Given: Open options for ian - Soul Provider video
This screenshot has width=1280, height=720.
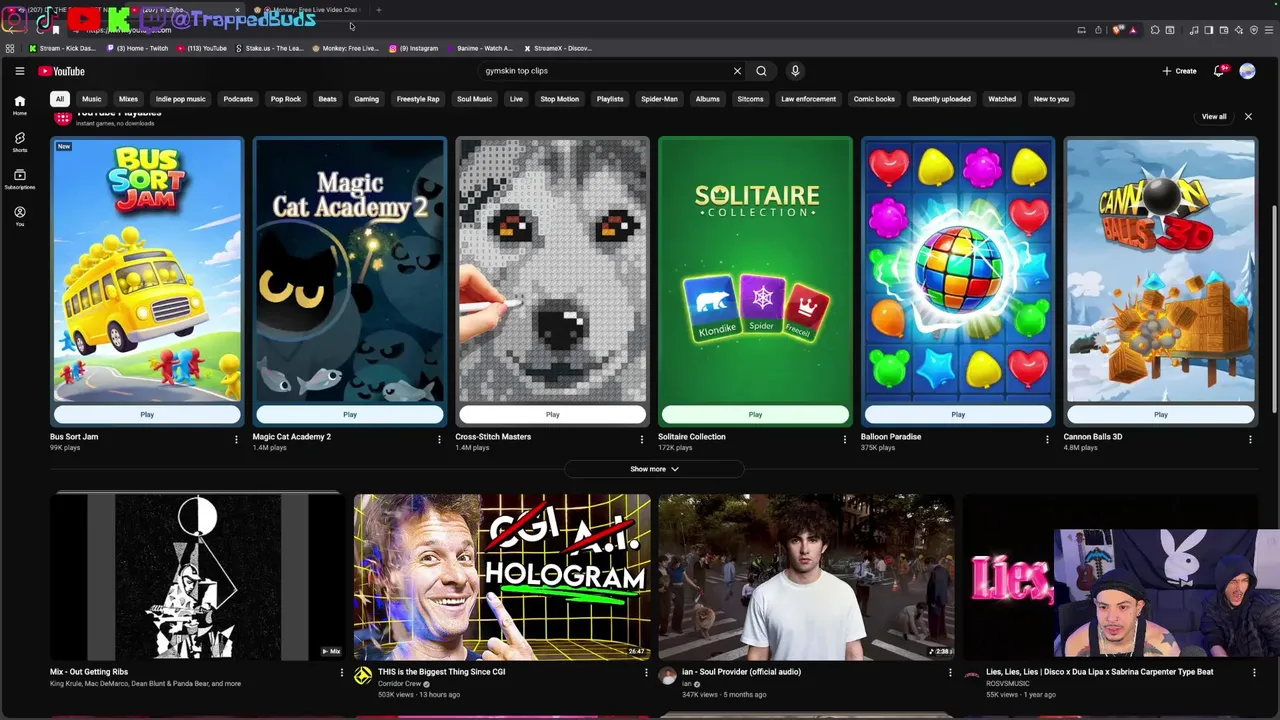Looking at the screenshot, I should [950, 673].
